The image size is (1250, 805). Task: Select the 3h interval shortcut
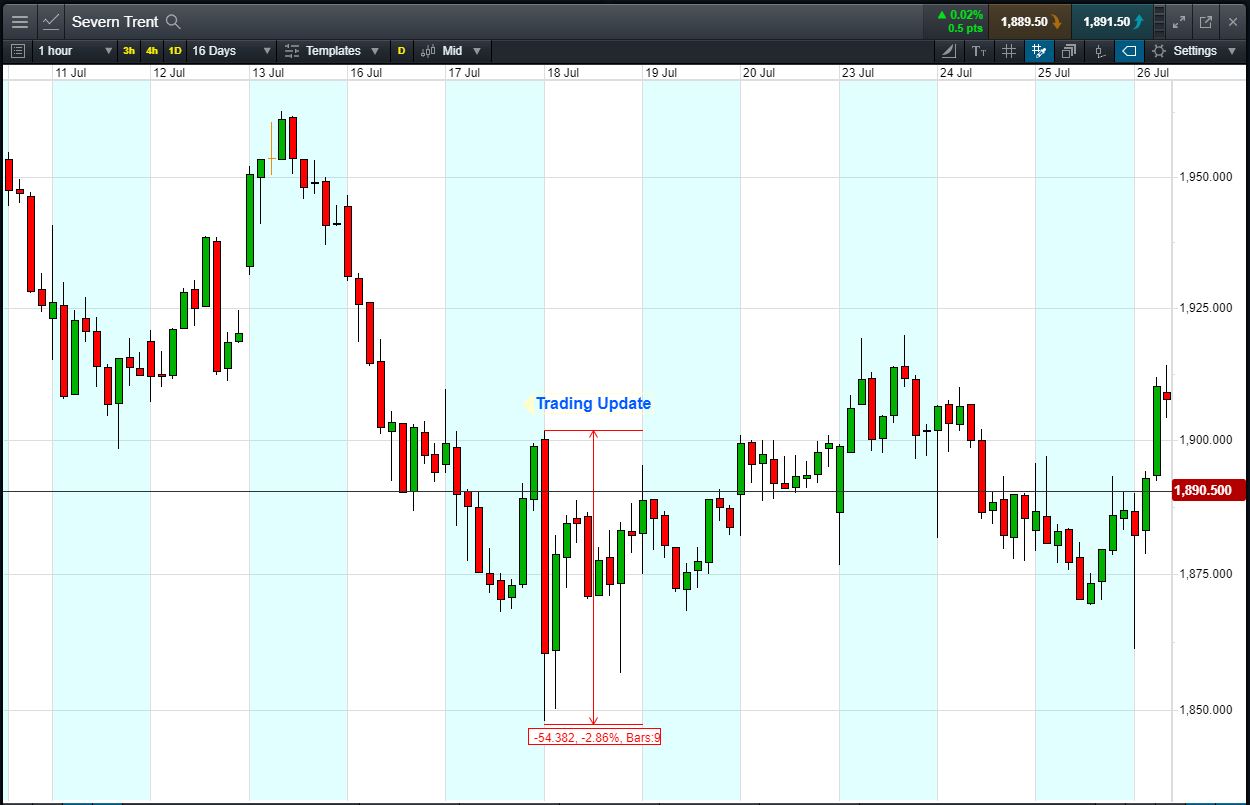click(x=129, y=51)
